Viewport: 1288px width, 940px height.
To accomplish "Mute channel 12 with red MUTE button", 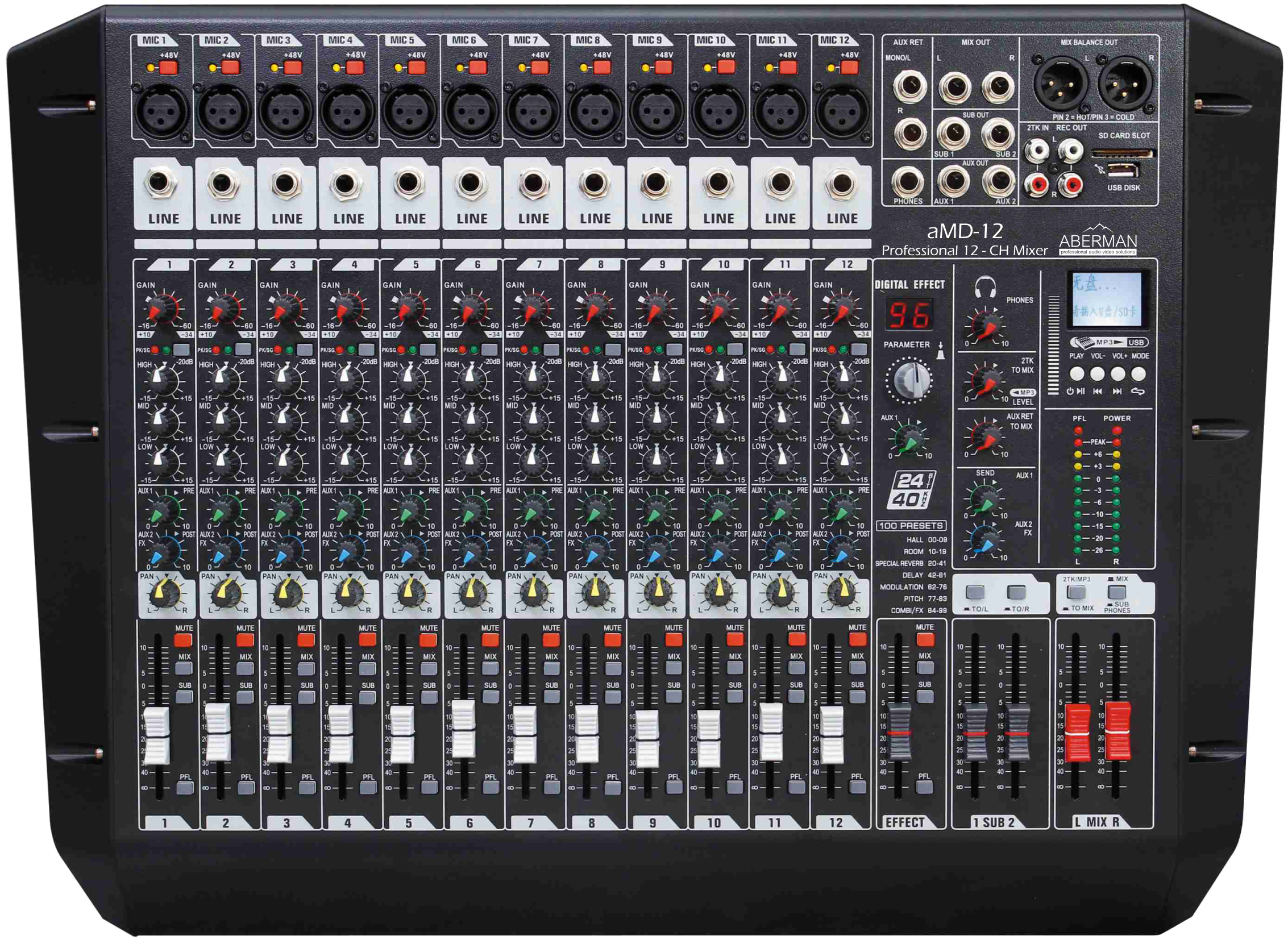I will click(x=857, y=639).
